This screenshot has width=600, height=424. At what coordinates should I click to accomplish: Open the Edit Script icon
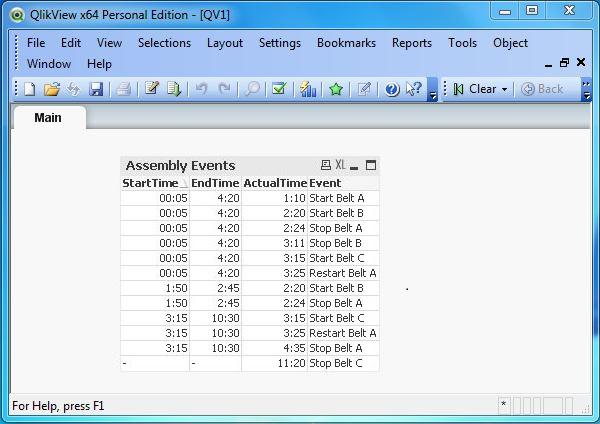coord(152,89)
